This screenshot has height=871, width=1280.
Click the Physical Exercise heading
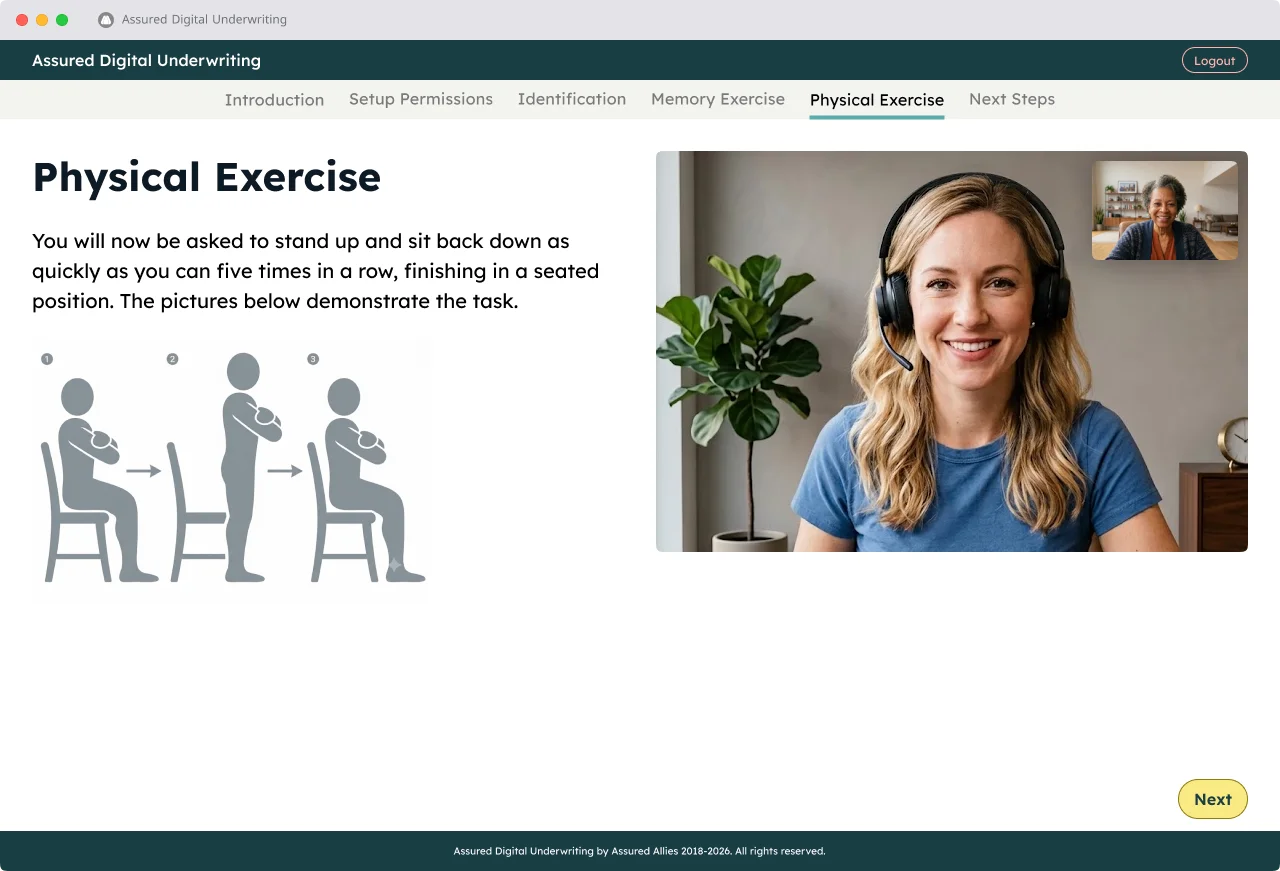click(207, 177)
